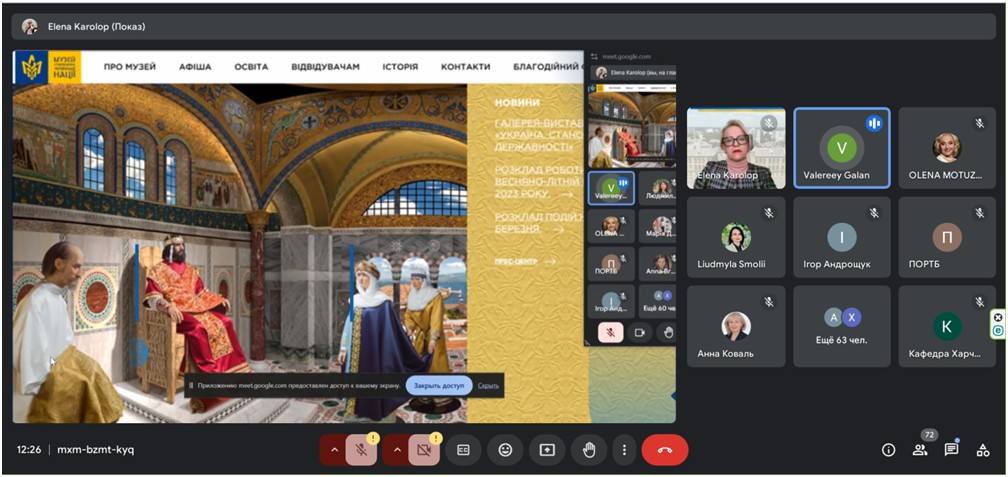Open the ПРЕС-ЦЕНТР link
The image size is (1008, 477).
(525, 262)
